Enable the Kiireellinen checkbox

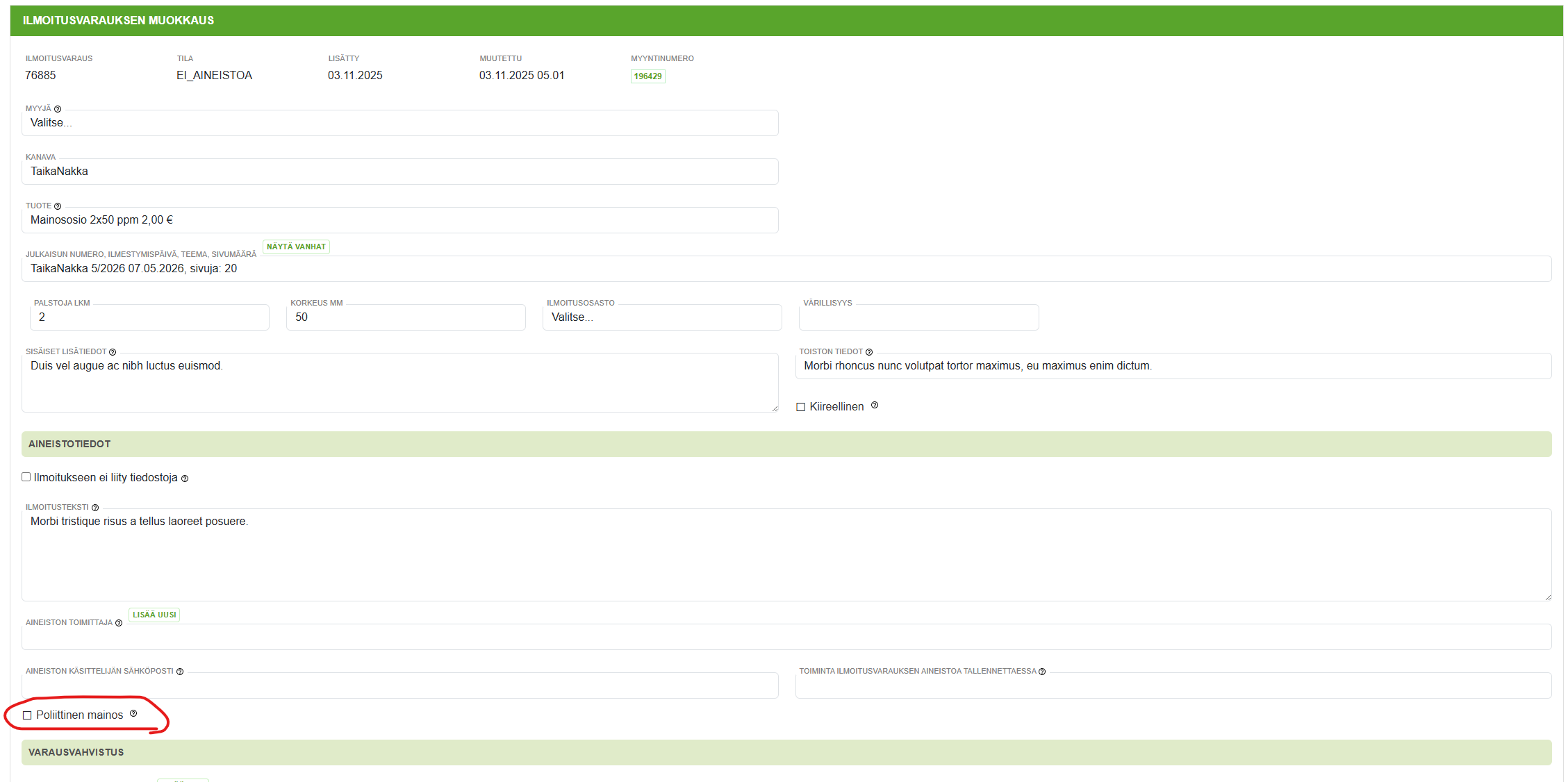[x=800, y=407]
